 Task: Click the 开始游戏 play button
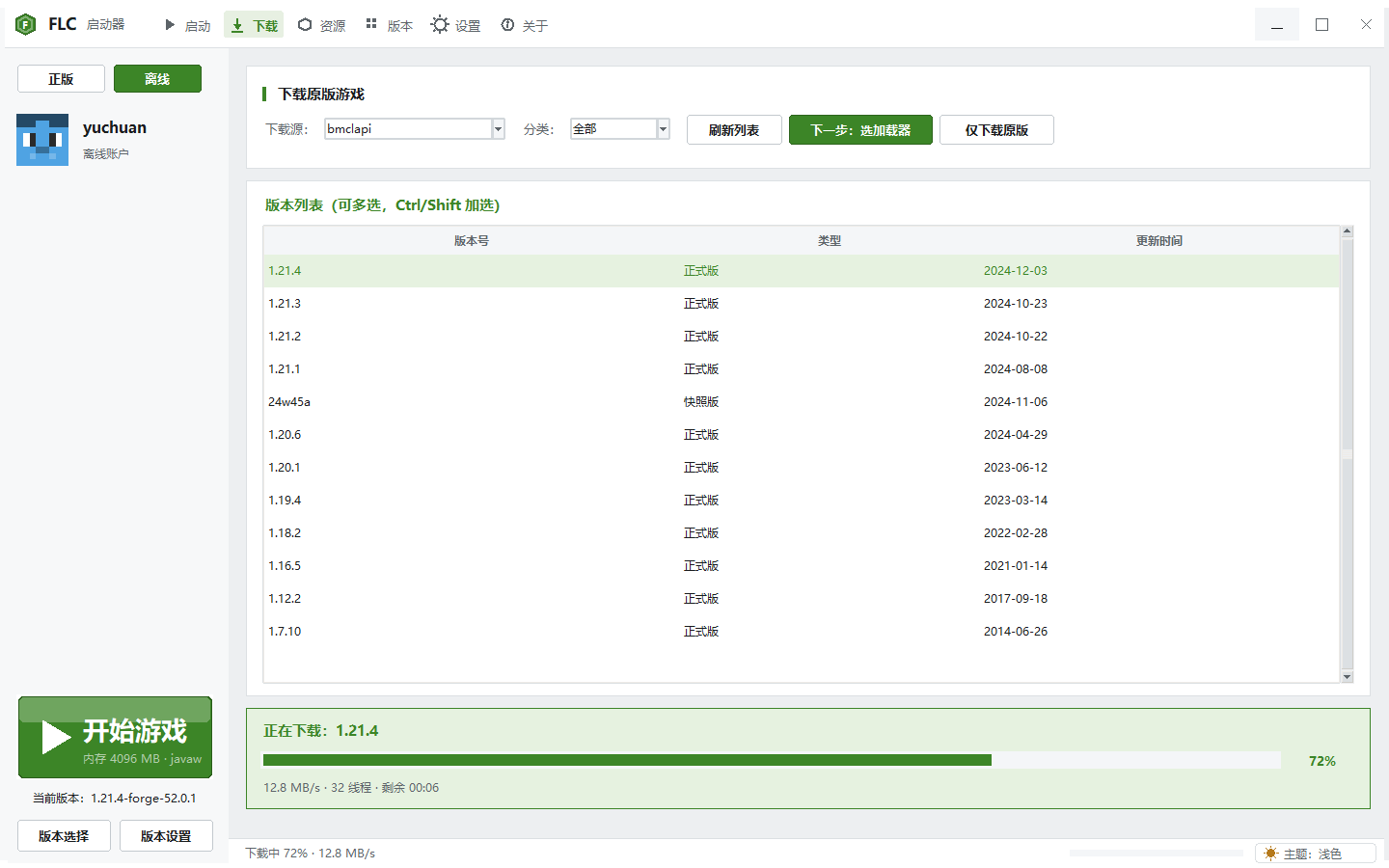[x=115, y=737]
